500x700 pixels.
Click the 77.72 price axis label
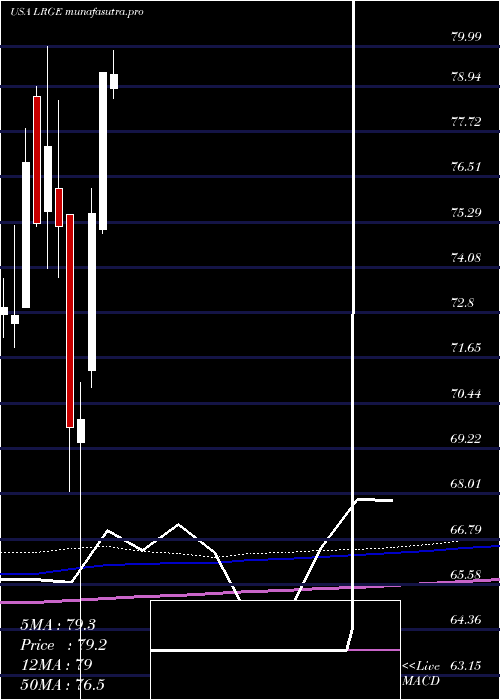(466, 121)
